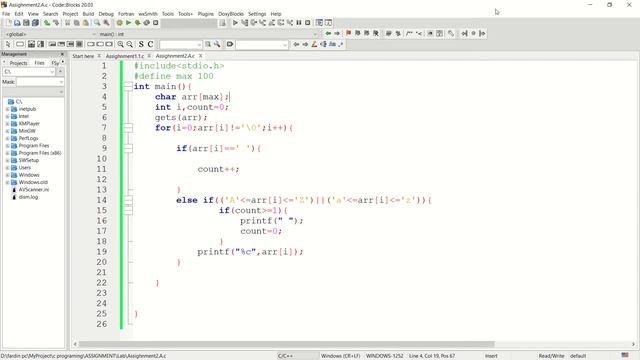Save the current file via toolbar icon
Screen dimensions: 640x360
pyautogui.click(x=26, y=23)
